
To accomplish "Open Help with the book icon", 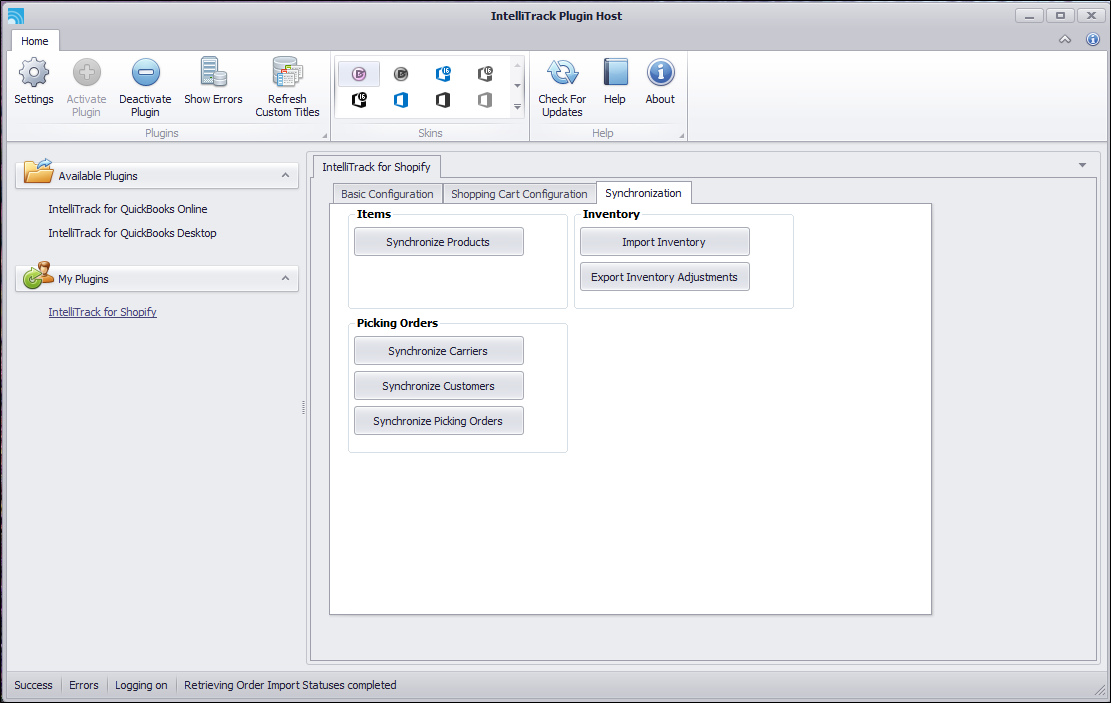I will 615,72.
